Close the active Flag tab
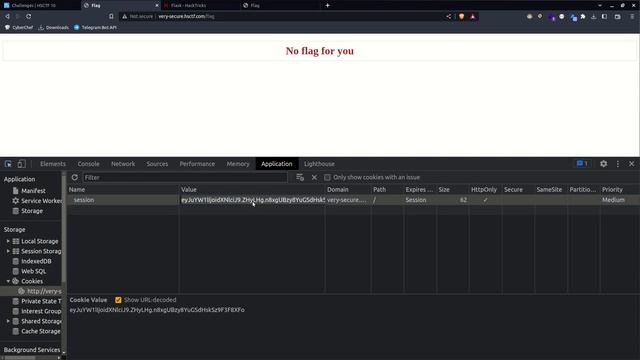 tap(157, 5)
